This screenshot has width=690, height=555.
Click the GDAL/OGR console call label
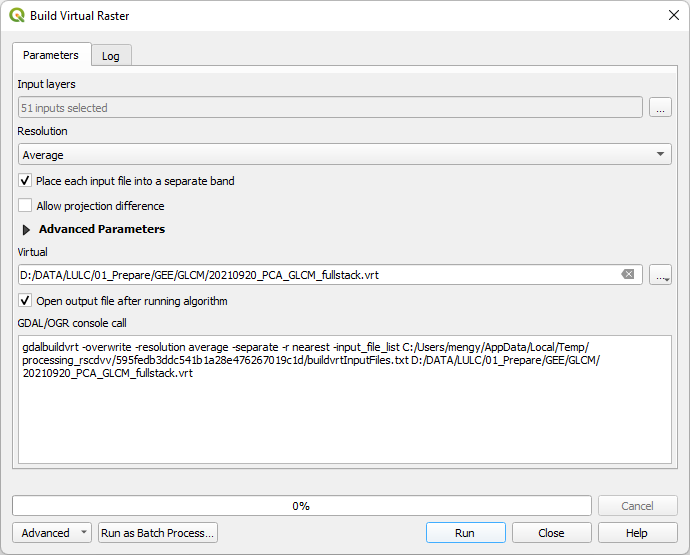[72, 323]
